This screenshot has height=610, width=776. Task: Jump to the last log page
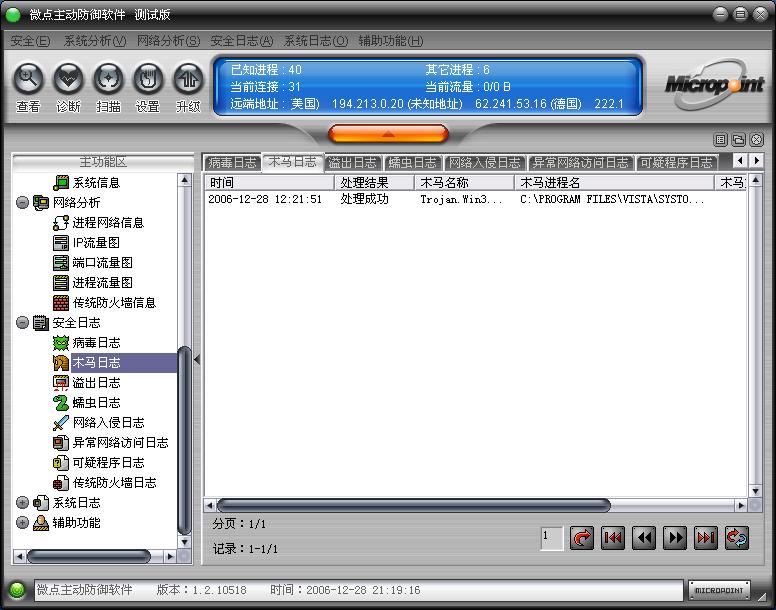(706, 538)
